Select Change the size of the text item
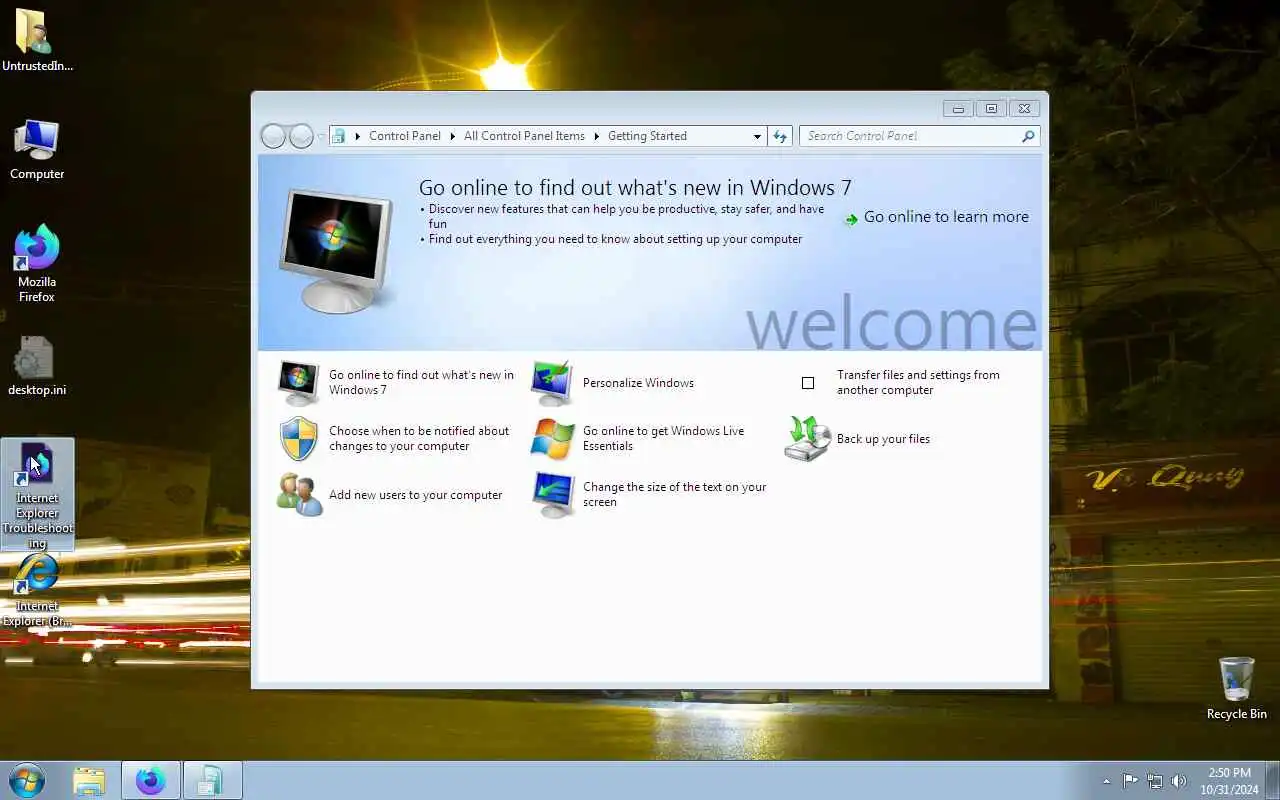 pyautogui.click(x=675, y=494)
